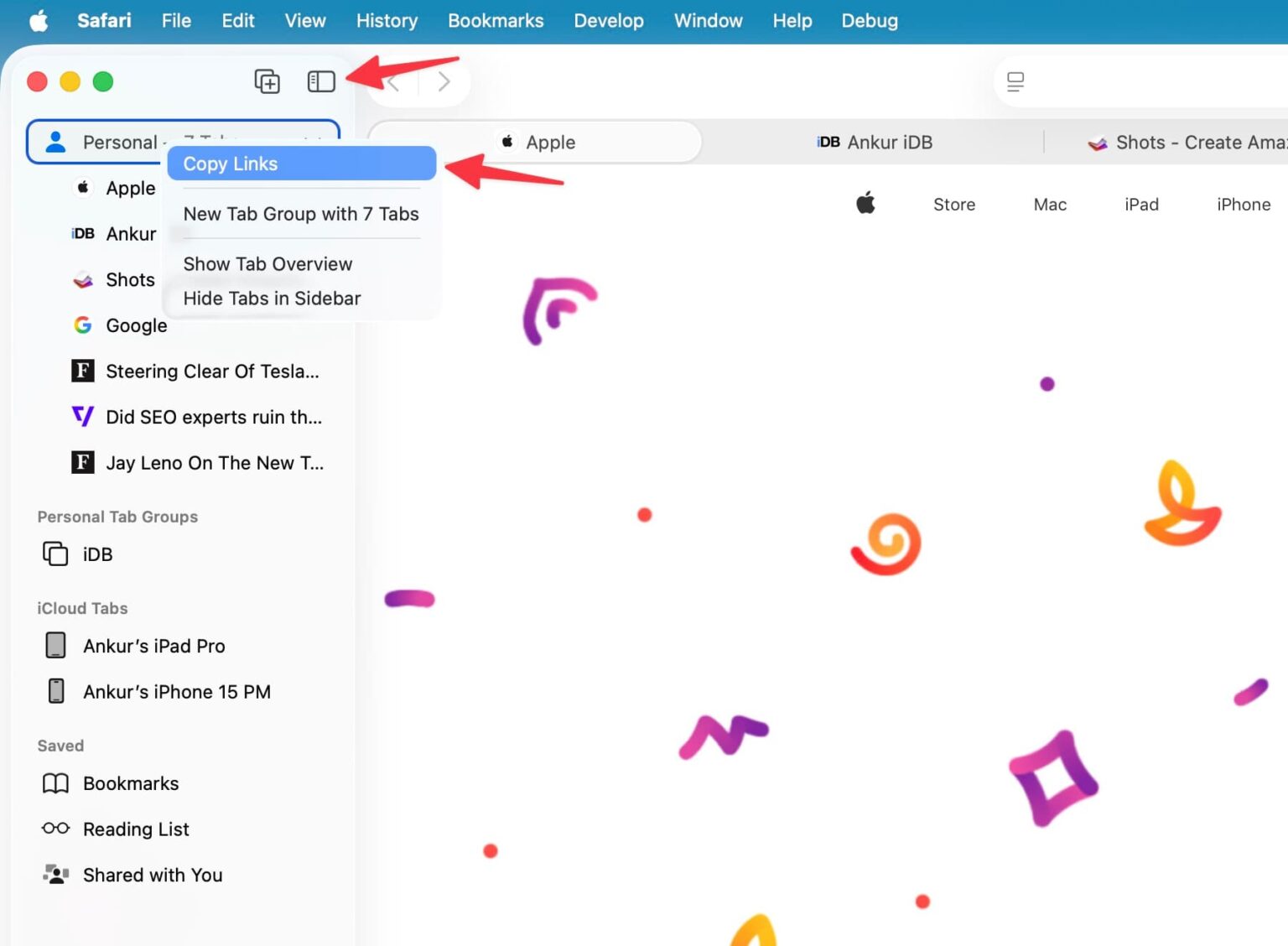Click the Store link on Apple page
The image size is (1288, 946).
(x=953, y=205)
